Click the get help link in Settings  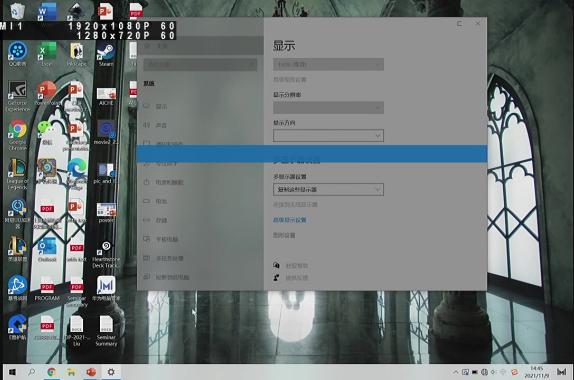(297, 265)
